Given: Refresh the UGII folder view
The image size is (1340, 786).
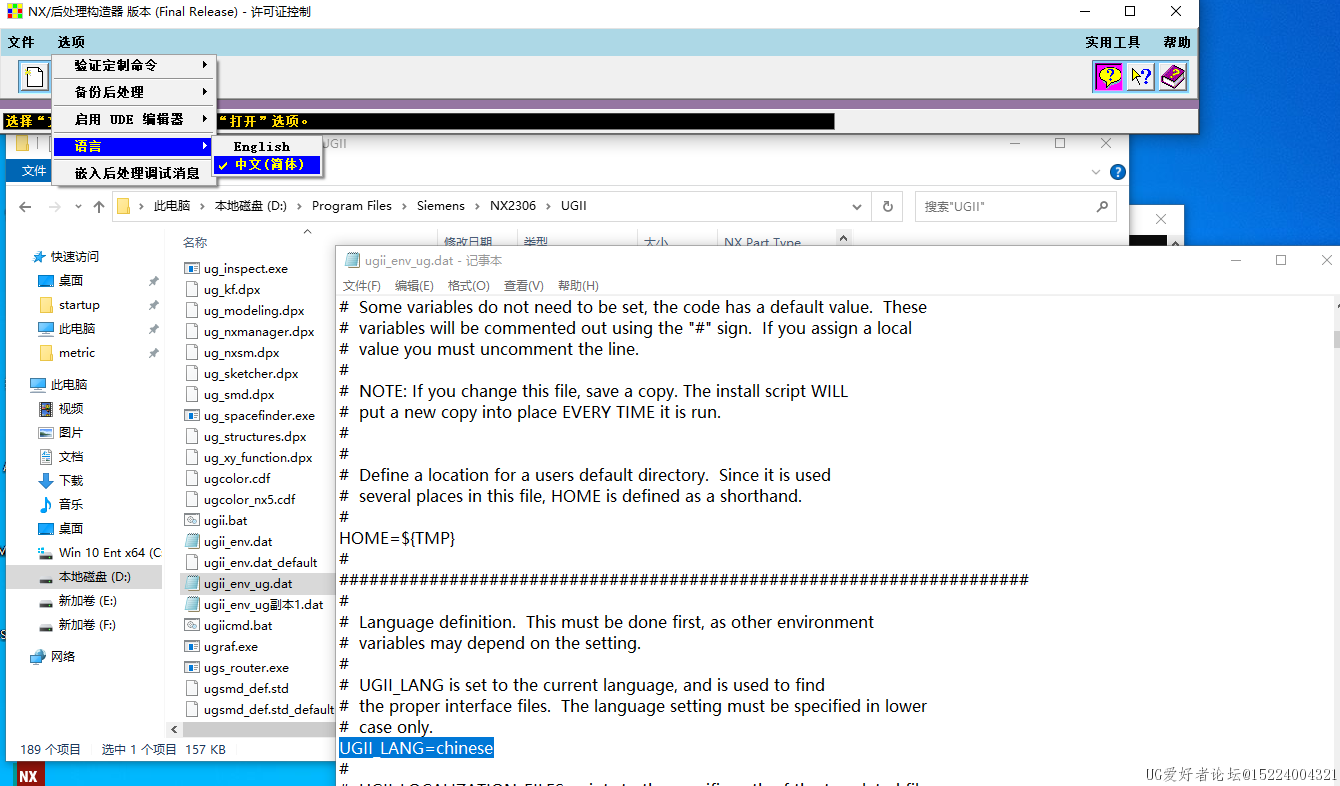Looking at the screenshot, I should tap(887, 206).
